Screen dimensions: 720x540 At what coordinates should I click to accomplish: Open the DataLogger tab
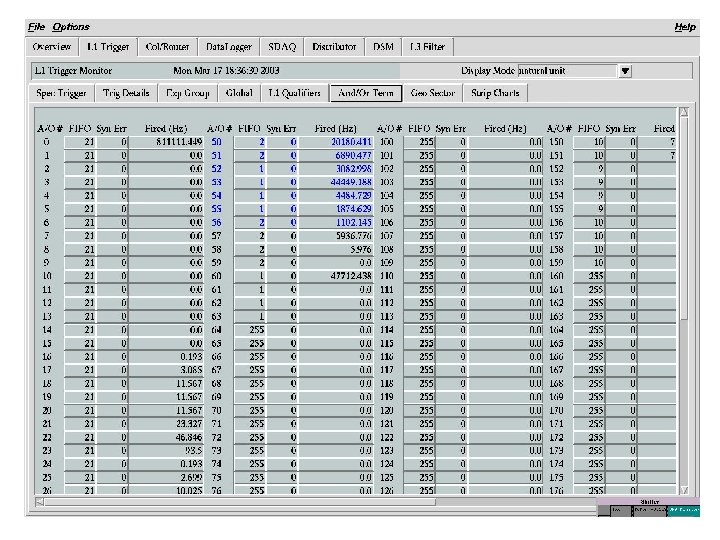(229, 47)
